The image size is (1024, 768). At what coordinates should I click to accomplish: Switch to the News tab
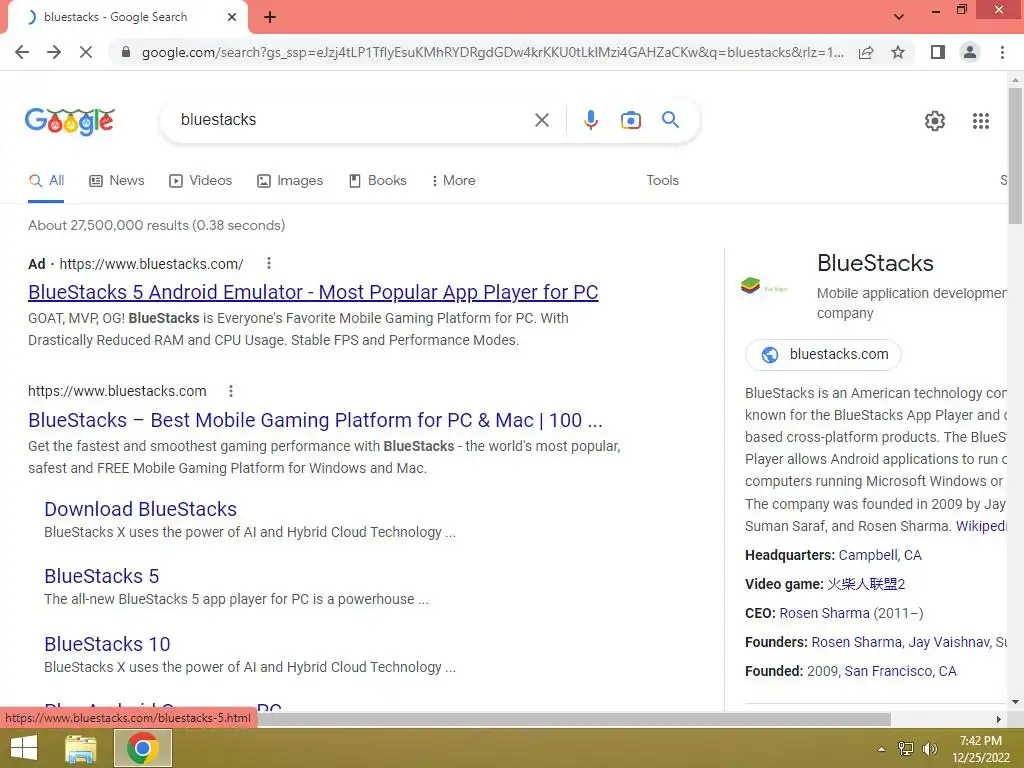click(x=117, y=181)
